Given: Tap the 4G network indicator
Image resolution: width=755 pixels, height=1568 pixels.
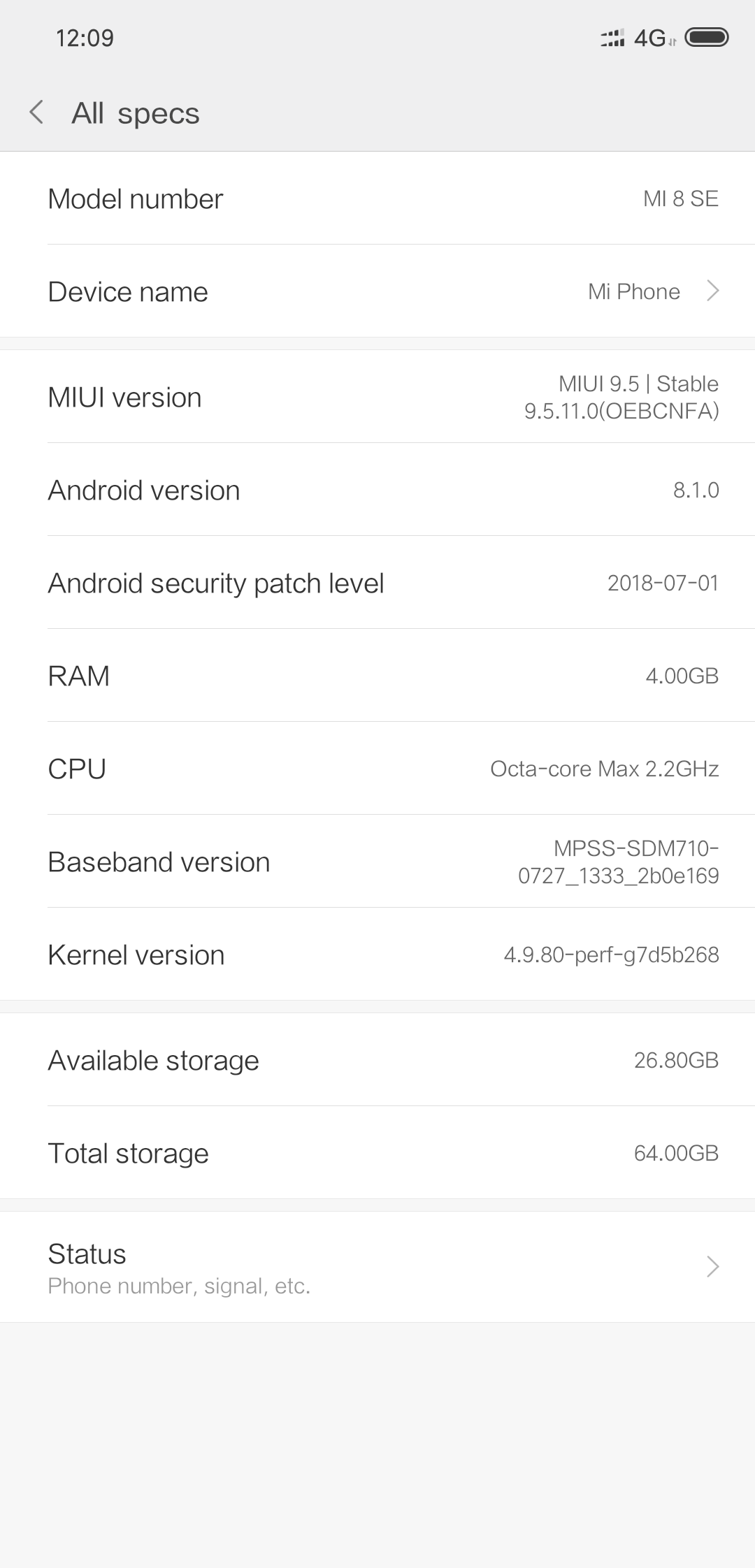Looking at the screenshot, I should 650,38.
